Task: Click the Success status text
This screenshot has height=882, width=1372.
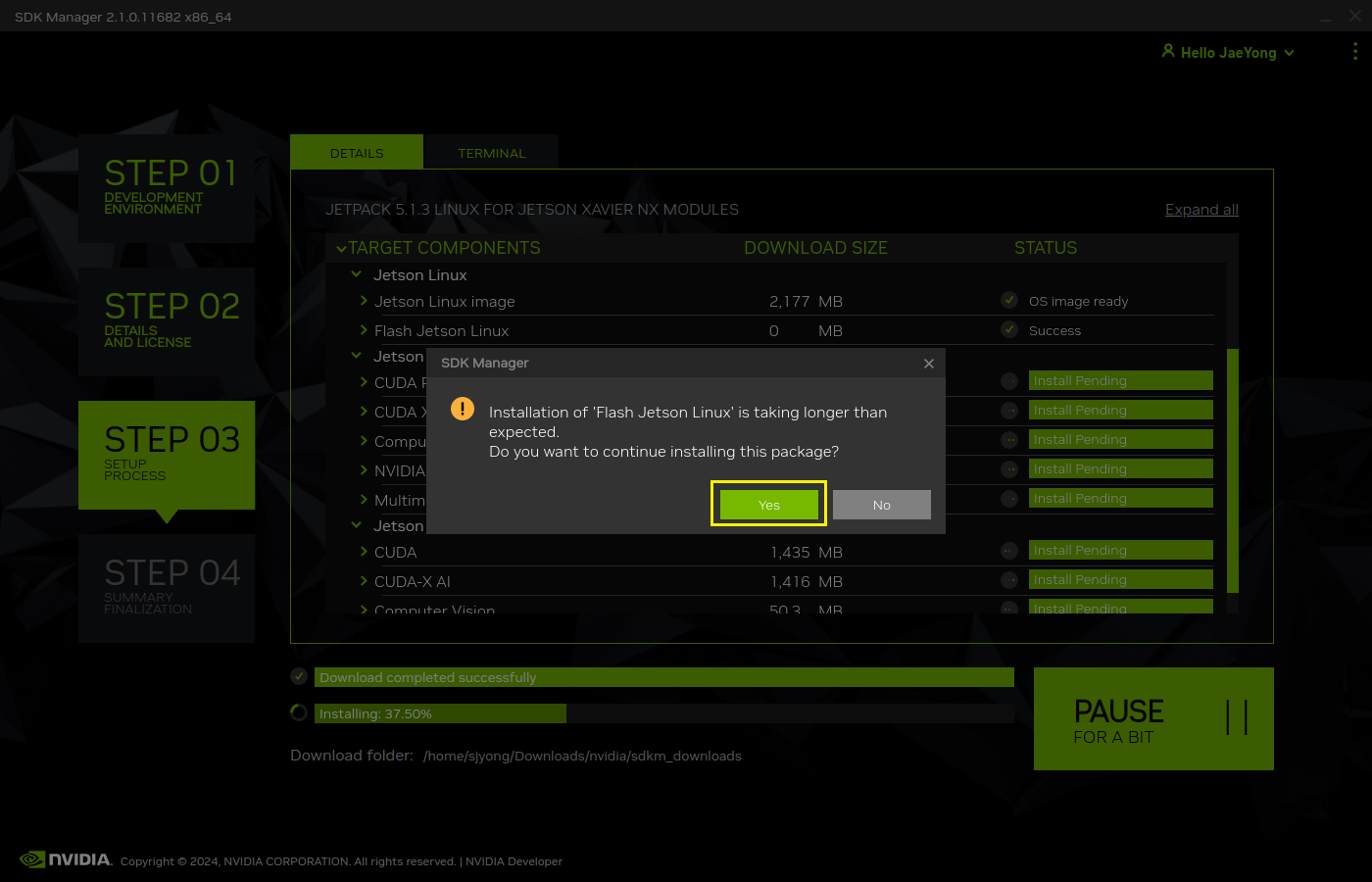Action: (x=1054, y=330)
